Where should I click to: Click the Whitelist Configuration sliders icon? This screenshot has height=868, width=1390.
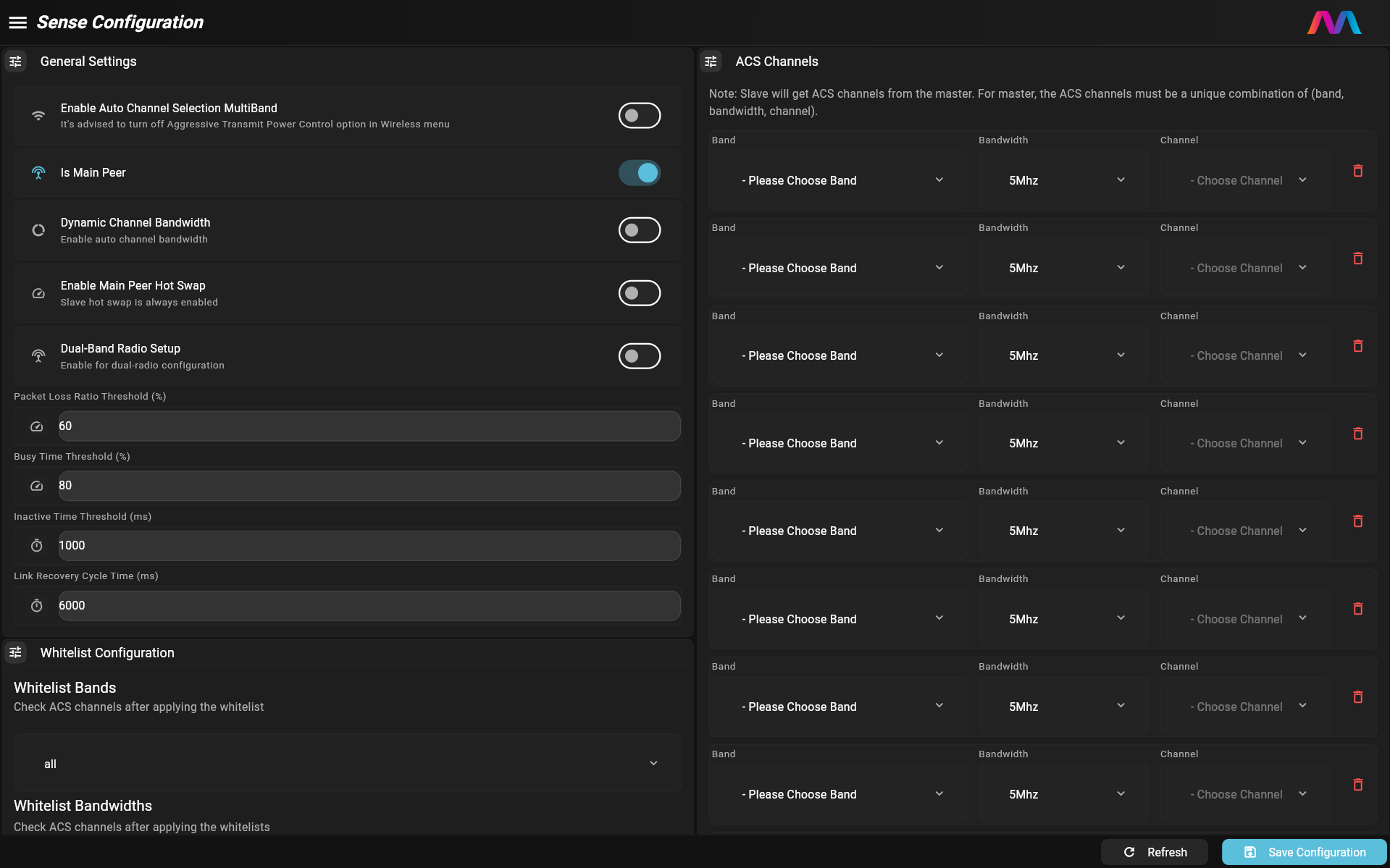pyautogui.click(x=15, y=652)
